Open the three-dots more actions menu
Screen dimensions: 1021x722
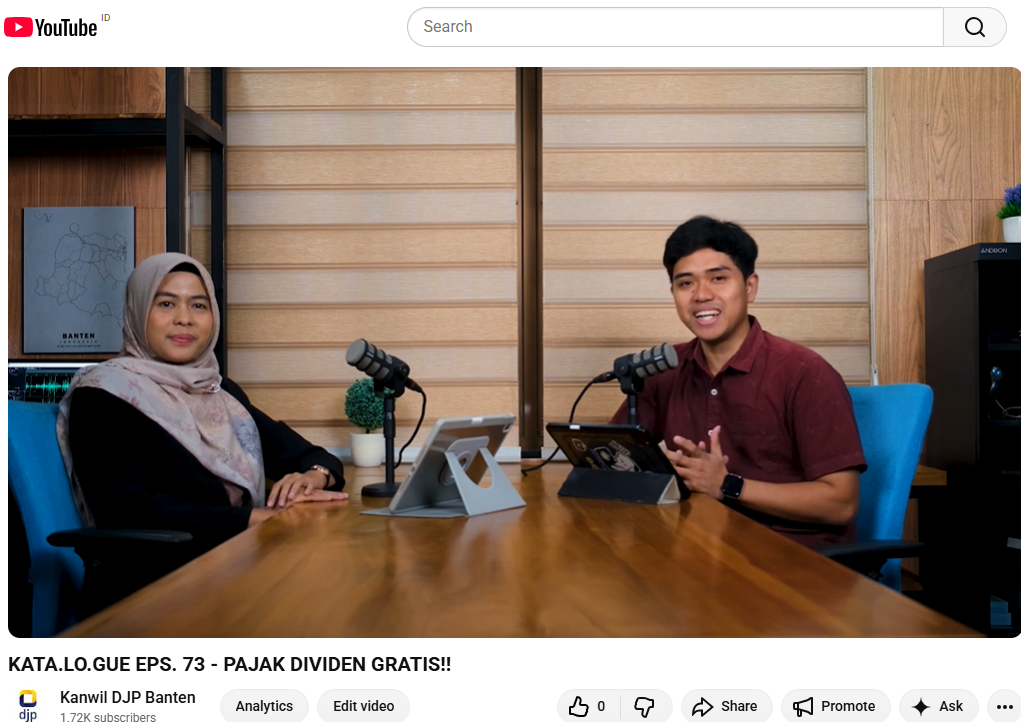pyautogui.click(x=1003, y=707)
